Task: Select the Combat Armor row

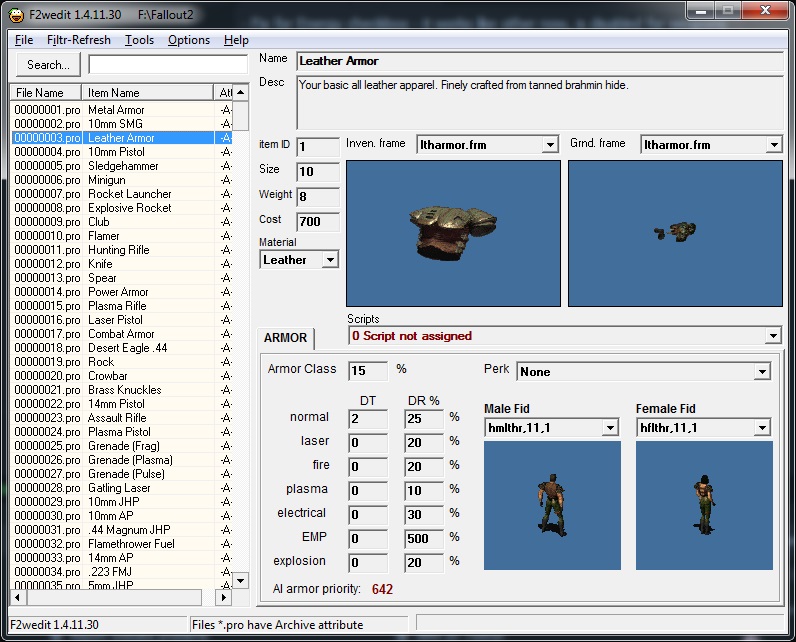Action: coord(122,334)
